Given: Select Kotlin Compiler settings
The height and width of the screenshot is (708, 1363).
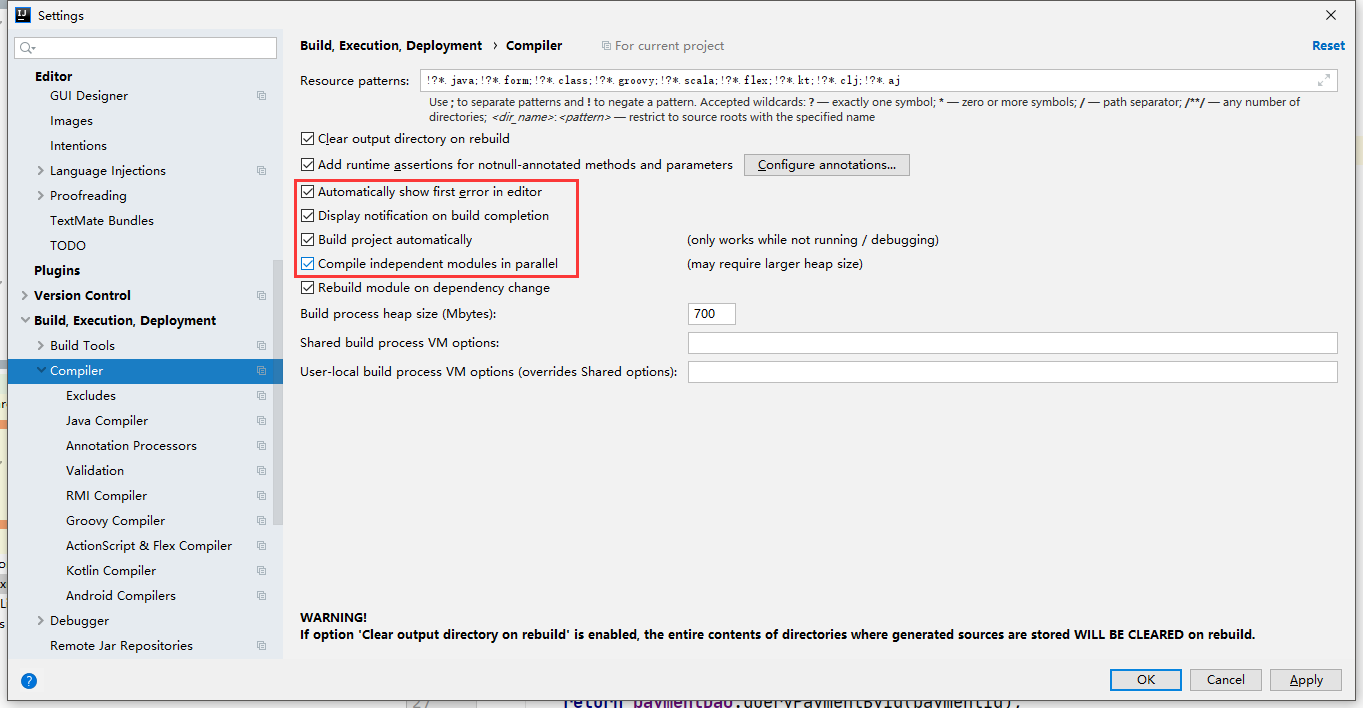Looking at the screenshot, I should (x=111, y=571).
